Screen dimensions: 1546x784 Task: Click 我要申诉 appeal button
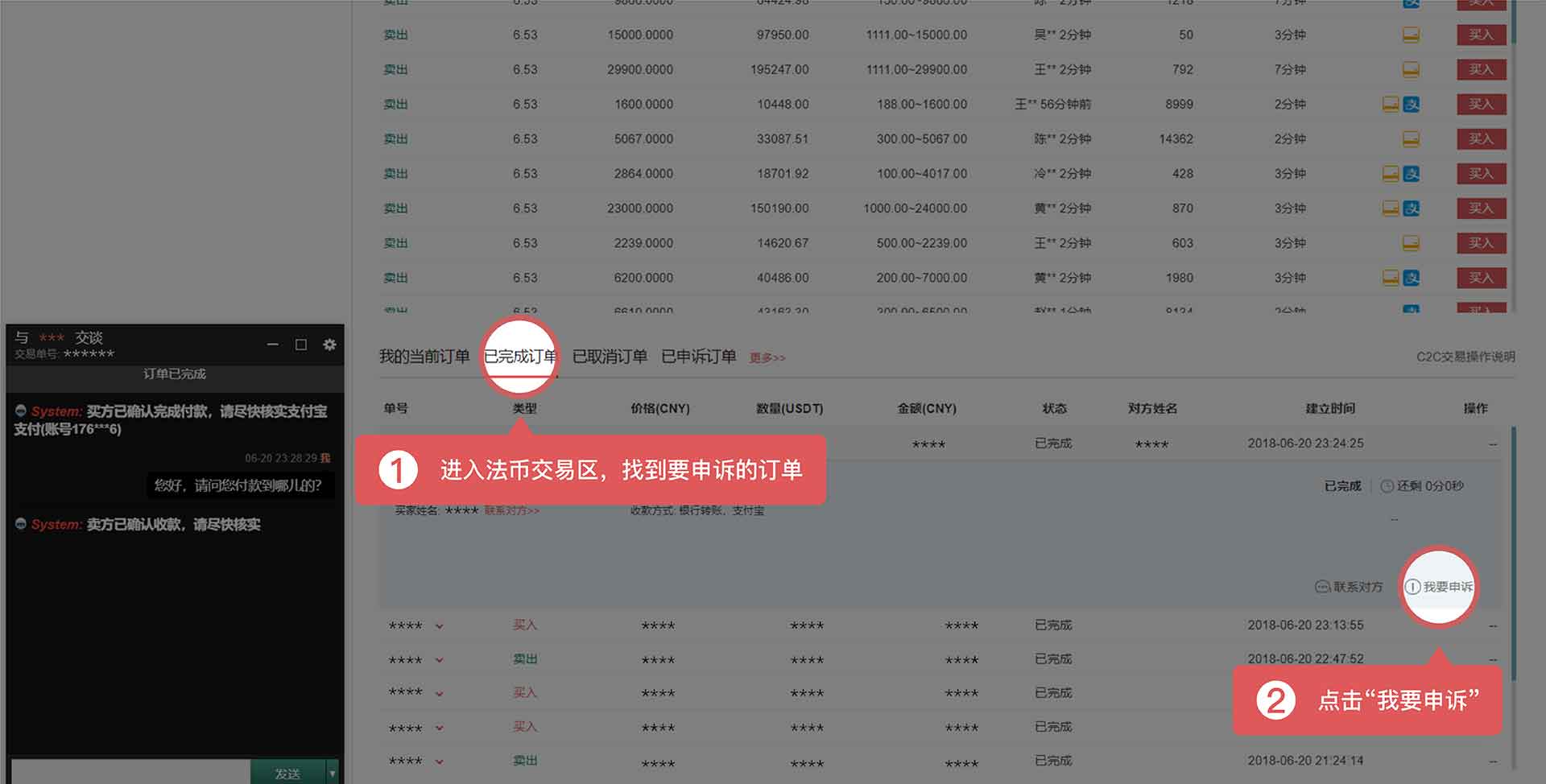tap(1439, 587)
